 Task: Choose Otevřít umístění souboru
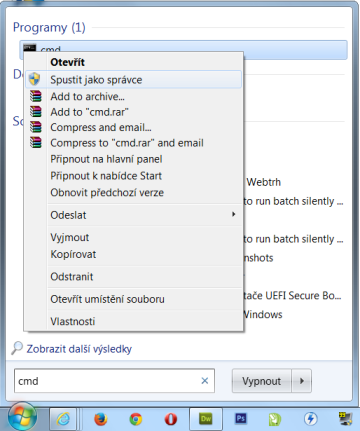coord(133,299)
